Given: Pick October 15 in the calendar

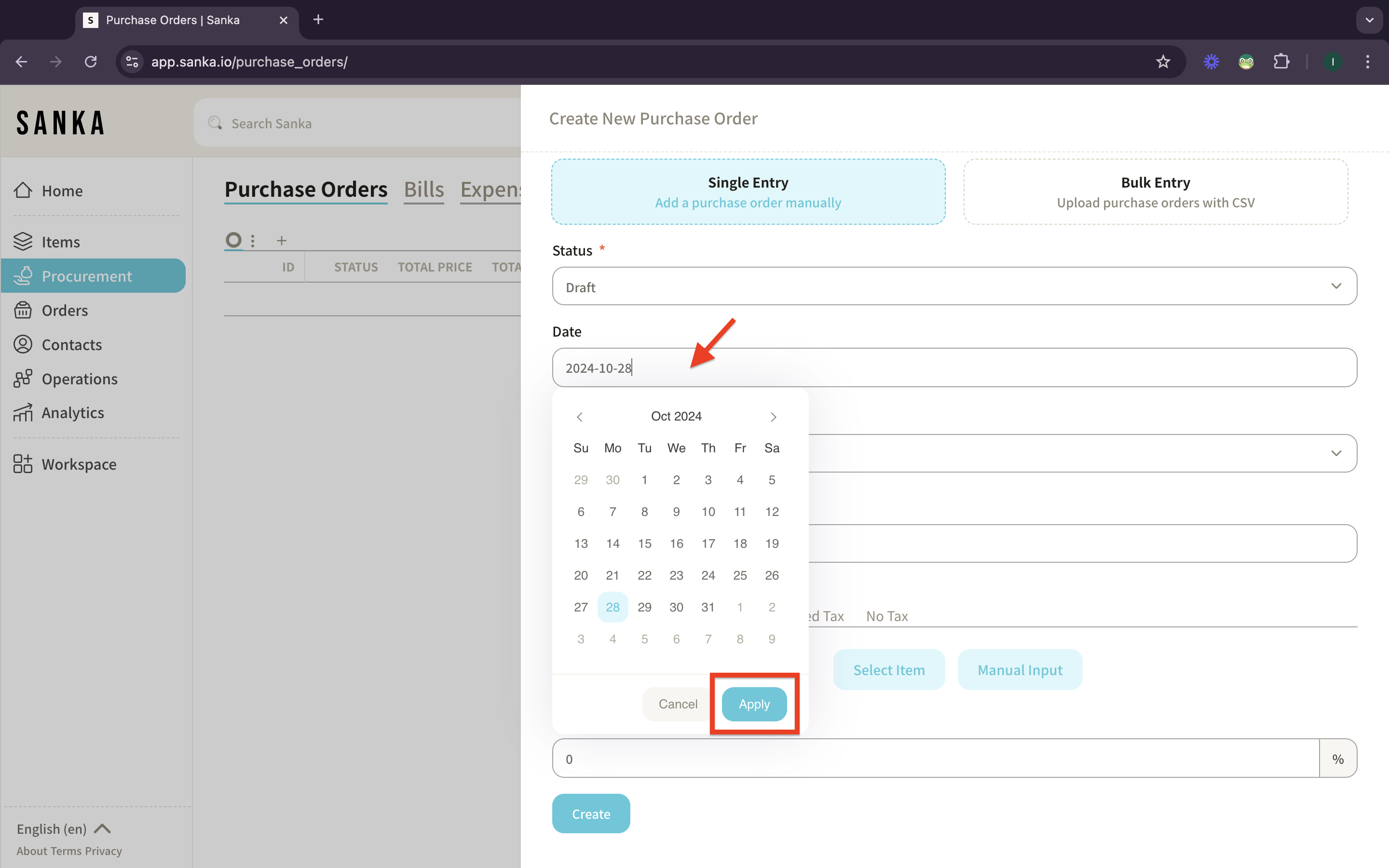Looking at the screenshot, I should click(644, 543).
